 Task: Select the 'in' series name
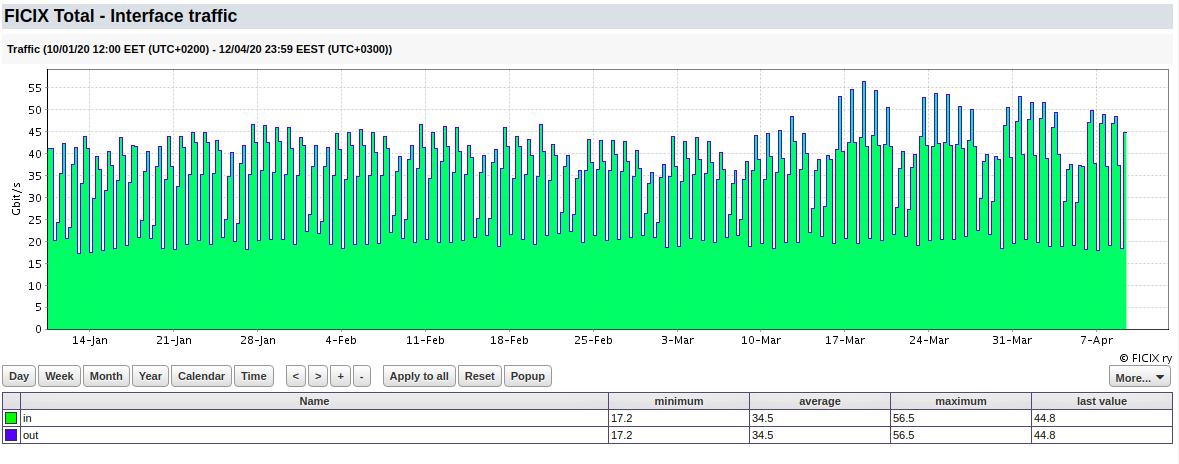(x=28, y=417)
